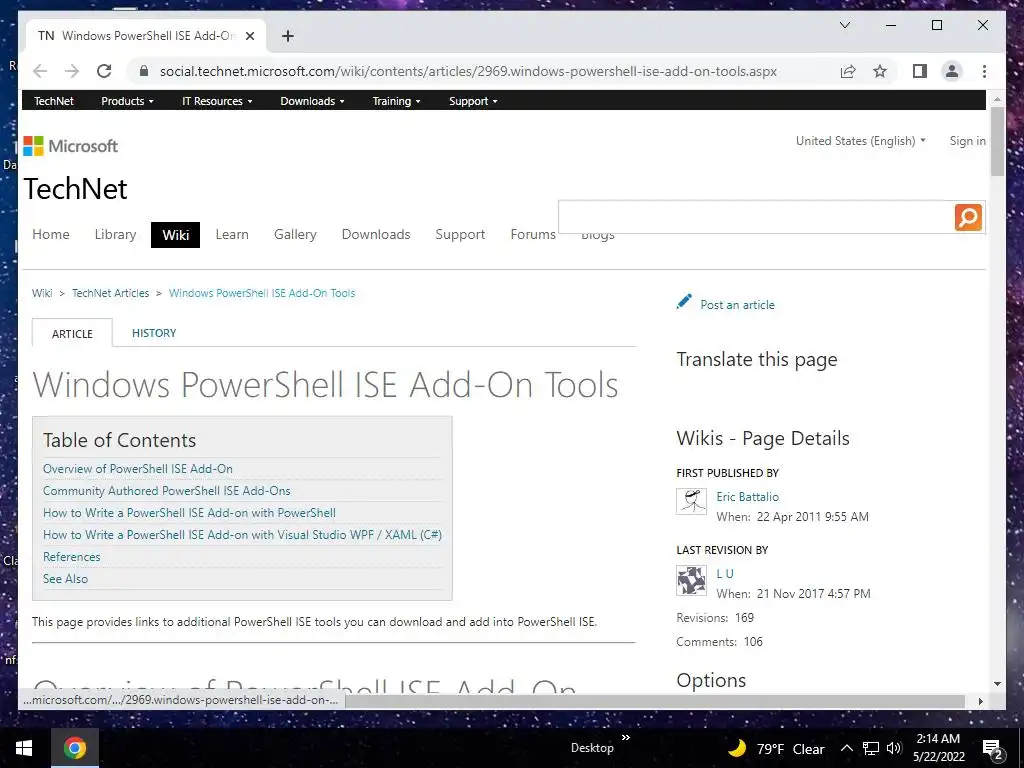Jump to References section link
Viewport: 1024px width, 768px height.
72,557
